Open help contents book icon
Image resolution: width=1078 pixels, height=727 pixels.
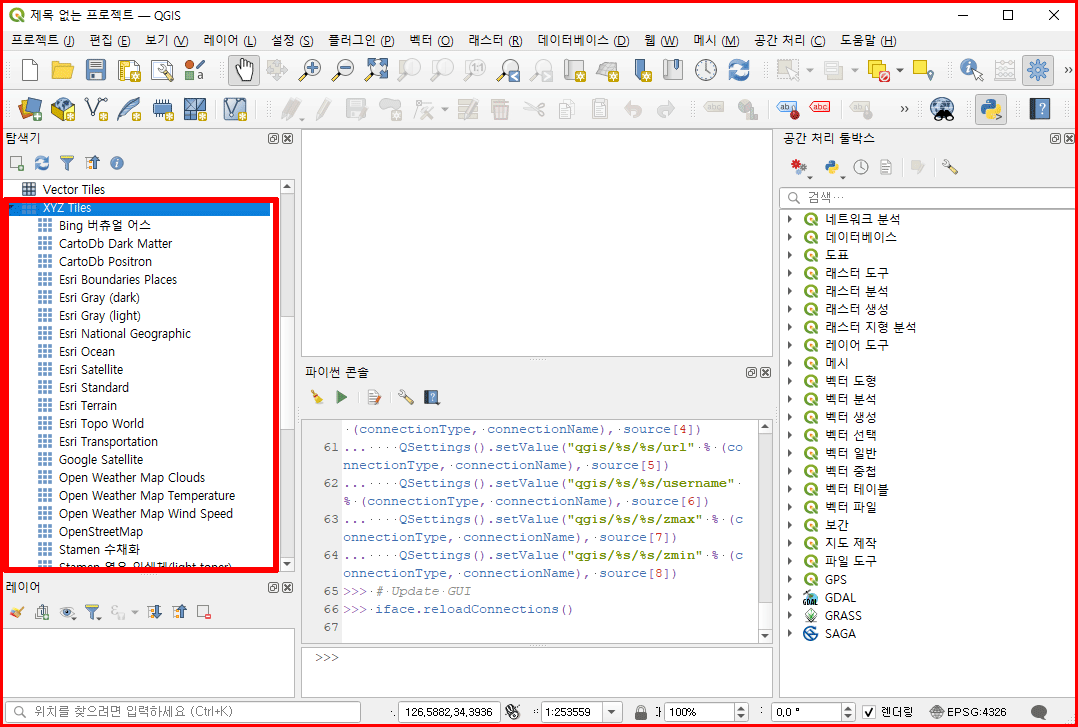point(1040,109)
